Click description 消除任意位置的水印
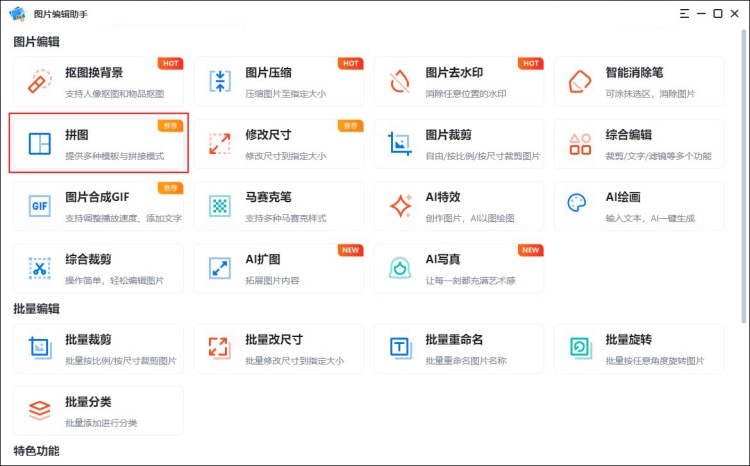Screen dimensions: 750x466 tap(466, 94)
